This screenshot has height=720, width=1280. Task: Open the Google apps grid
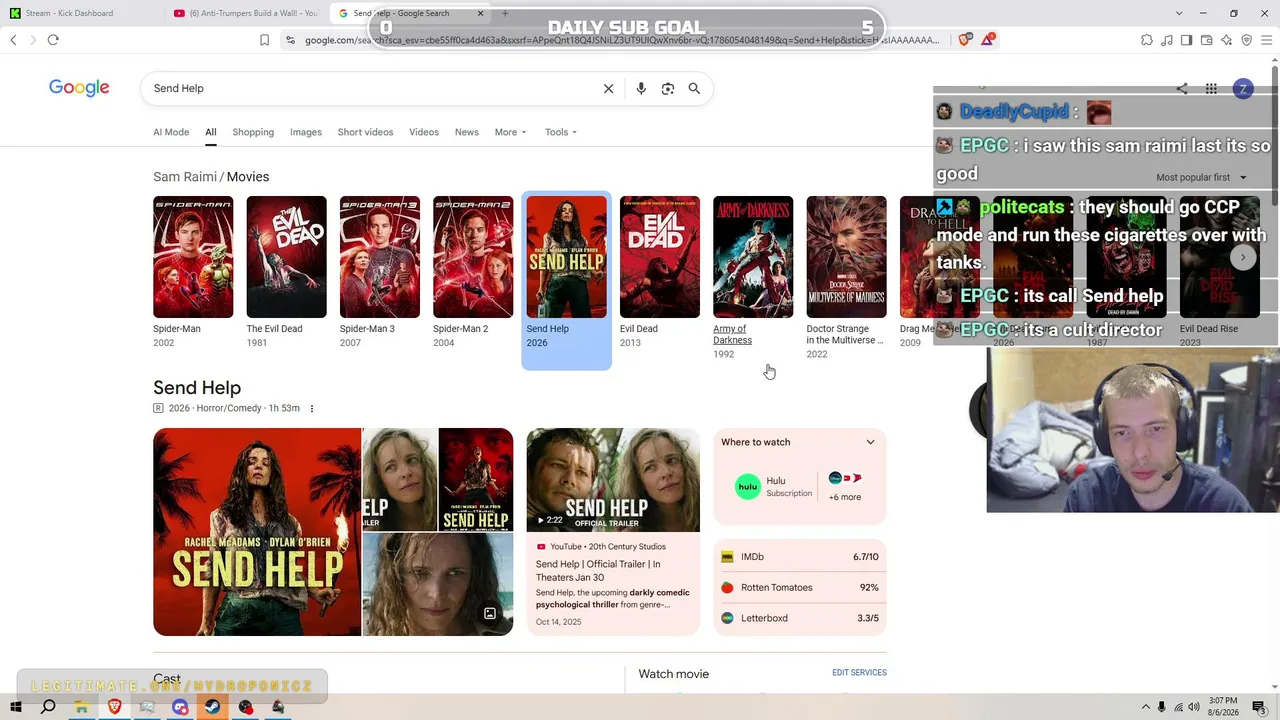click(x=1211, y=89)
